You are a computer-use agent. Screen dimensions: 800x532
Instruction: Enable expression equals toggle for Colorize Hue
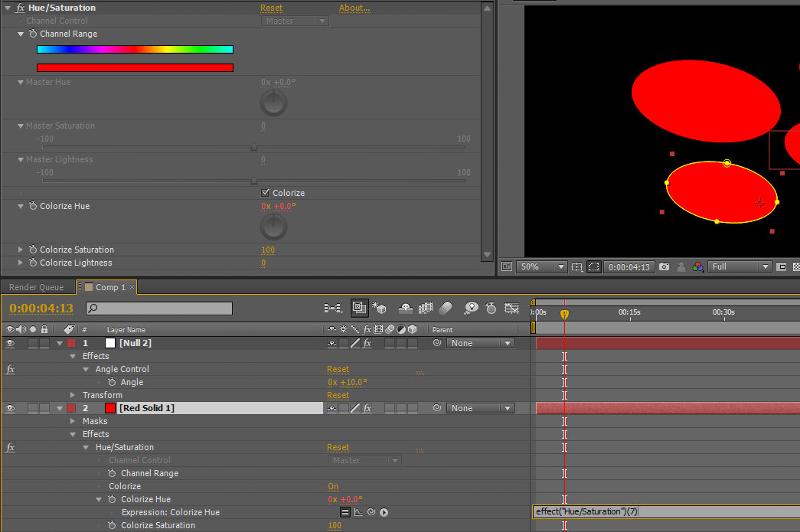[x=345, y=512]
